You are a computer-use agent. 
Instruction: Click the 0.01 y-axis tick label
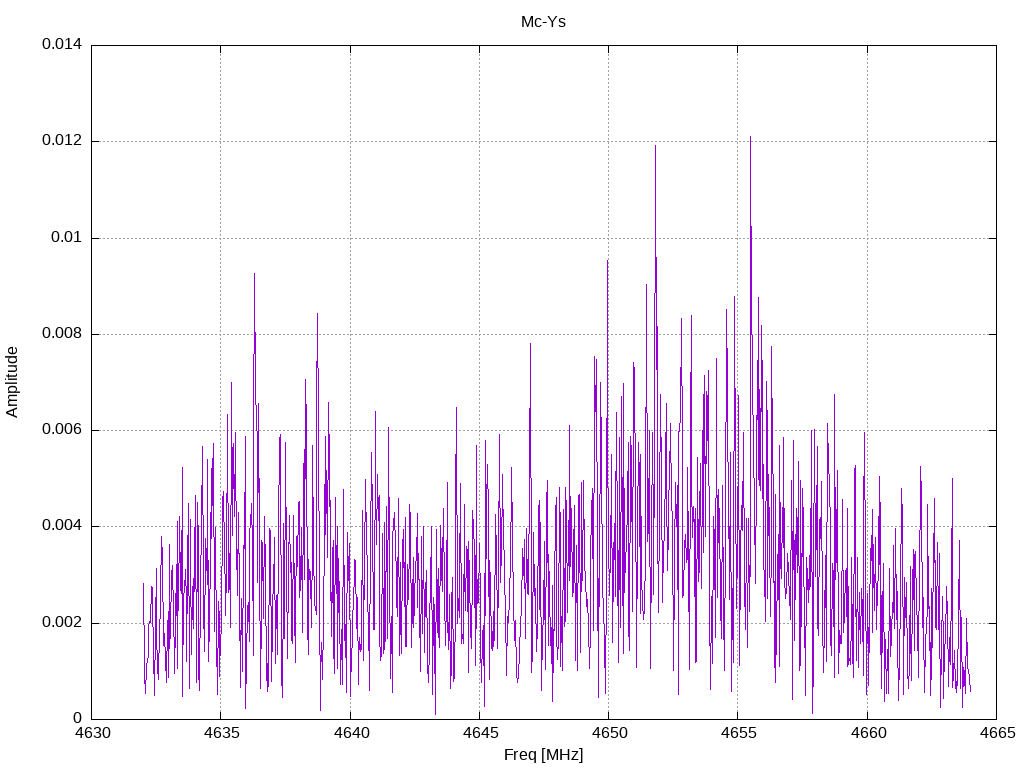pyautogui.click(x=67, y=237)
